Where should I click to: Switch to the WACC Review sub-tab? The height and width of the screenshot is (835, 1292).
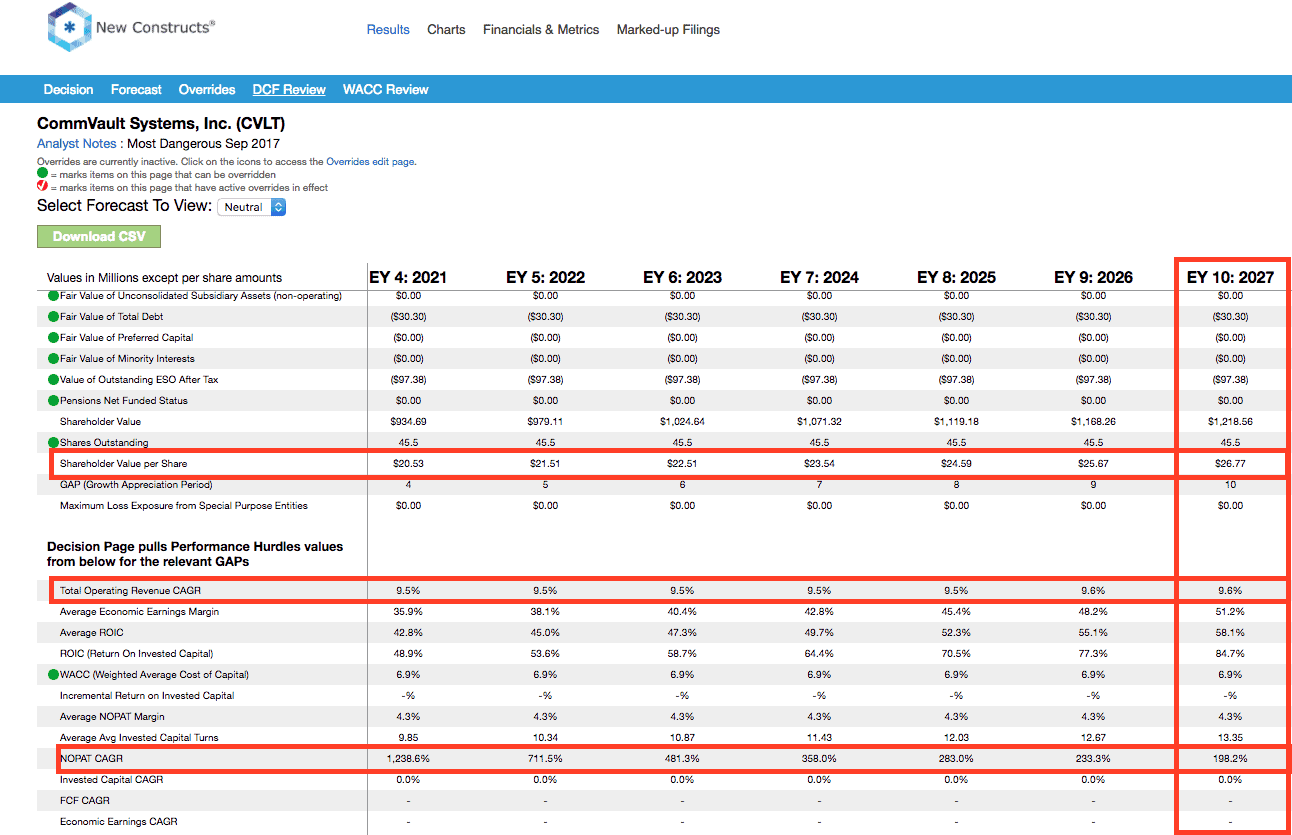point(386,89)
